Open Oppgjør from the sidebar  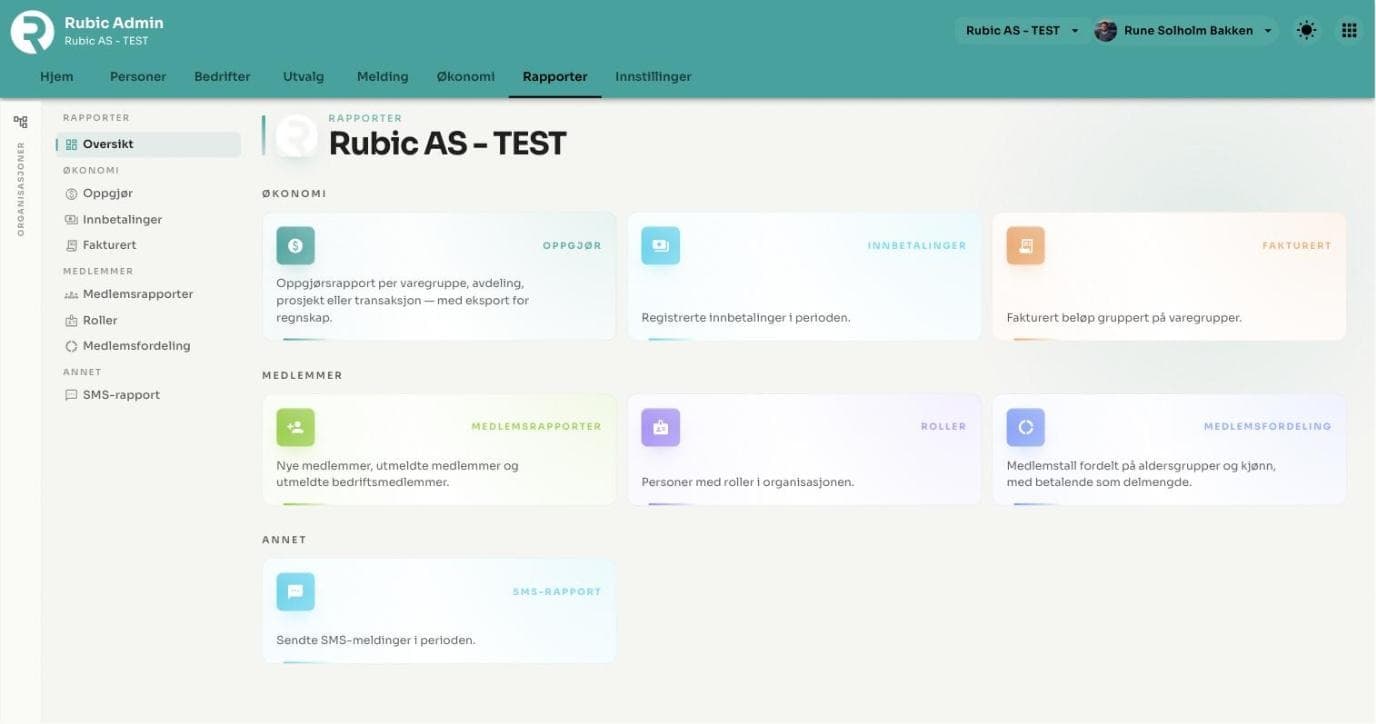(x=148, y=194)
